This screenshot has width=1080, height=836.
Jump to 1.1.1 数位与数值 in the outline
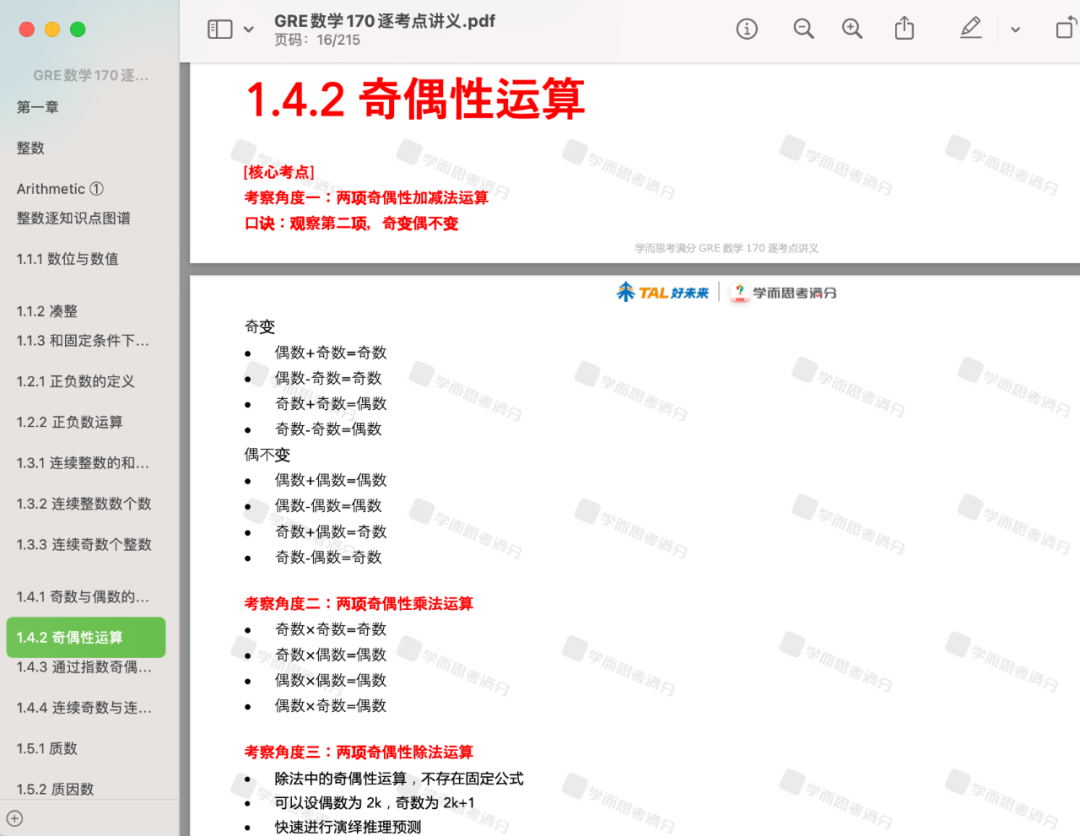[x=67, y=259]
